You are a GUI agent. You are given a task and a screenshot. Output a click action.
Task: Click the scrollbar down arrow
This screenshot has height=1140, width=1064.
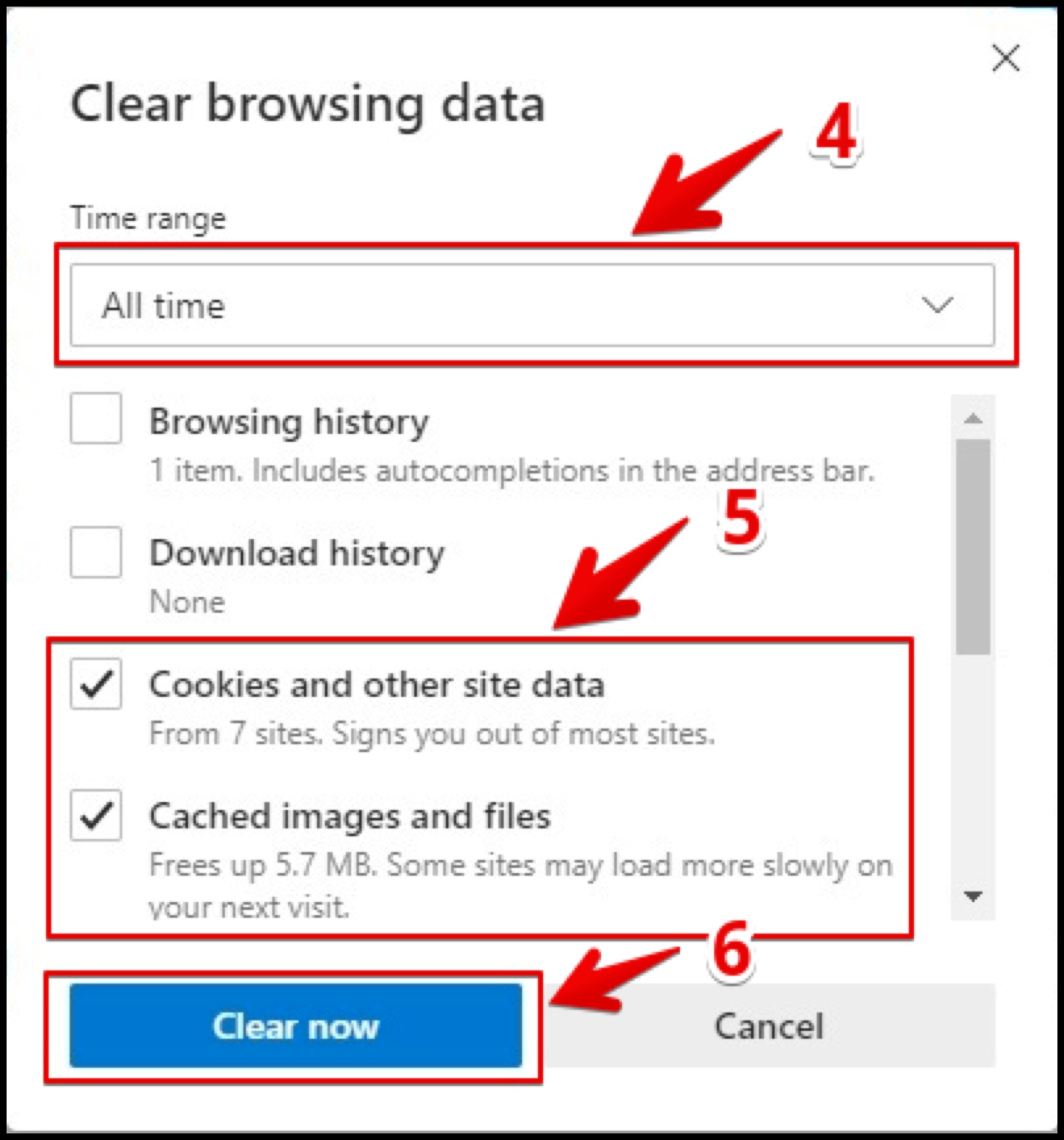tap(973, 895)
